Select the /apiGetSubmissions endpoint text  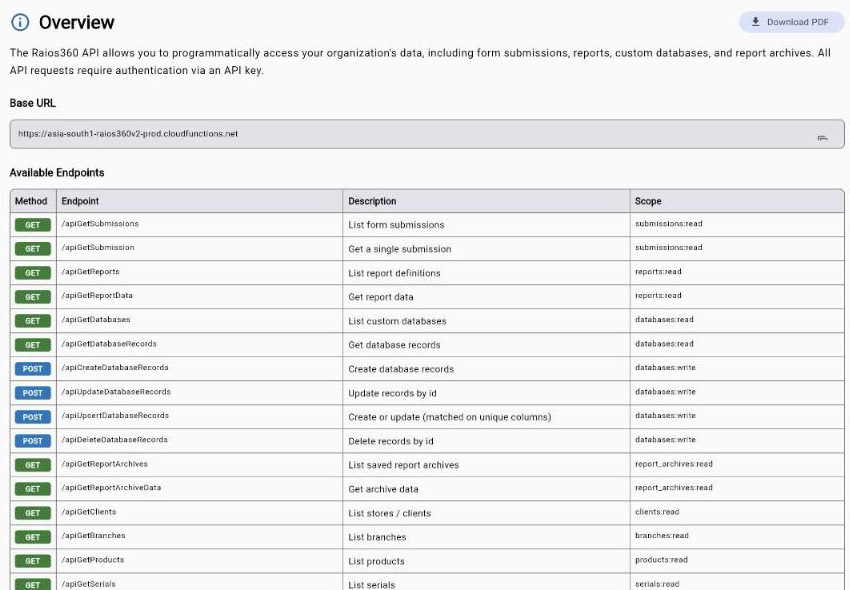(100, 223)
